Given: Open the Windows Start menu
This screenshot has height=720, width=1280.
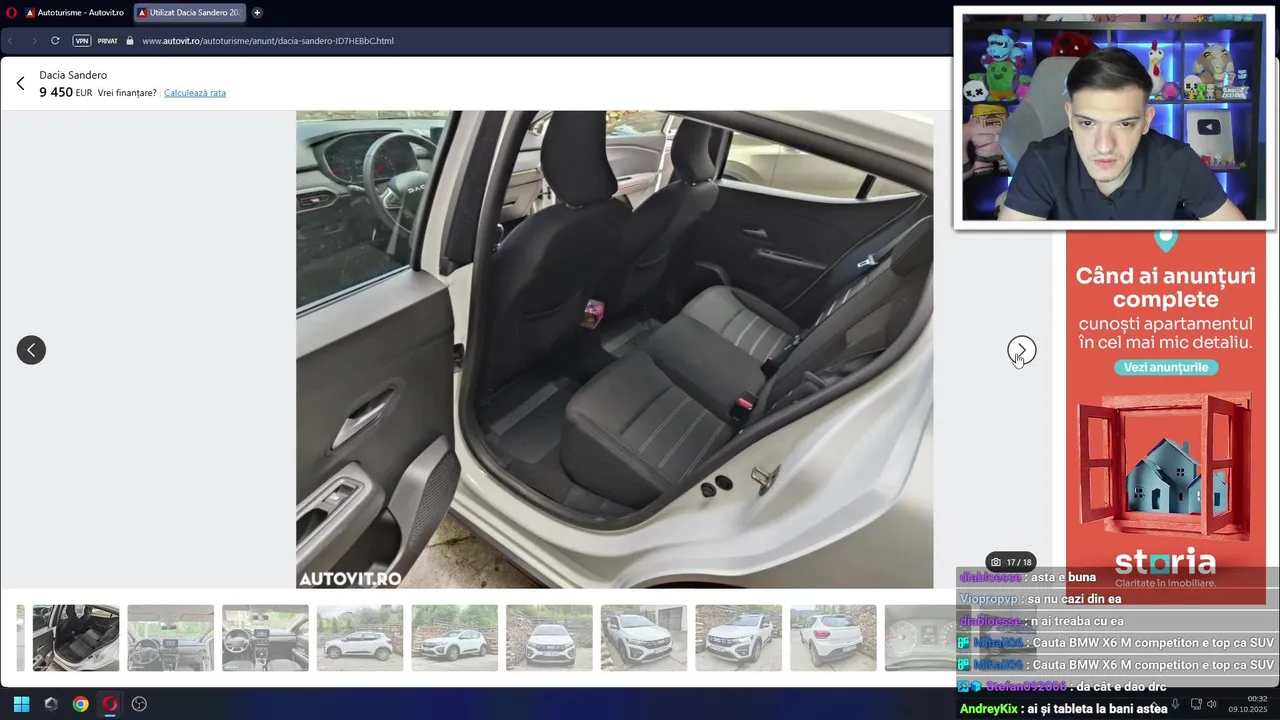Looking at the screenshot, I should coord(21,704).
